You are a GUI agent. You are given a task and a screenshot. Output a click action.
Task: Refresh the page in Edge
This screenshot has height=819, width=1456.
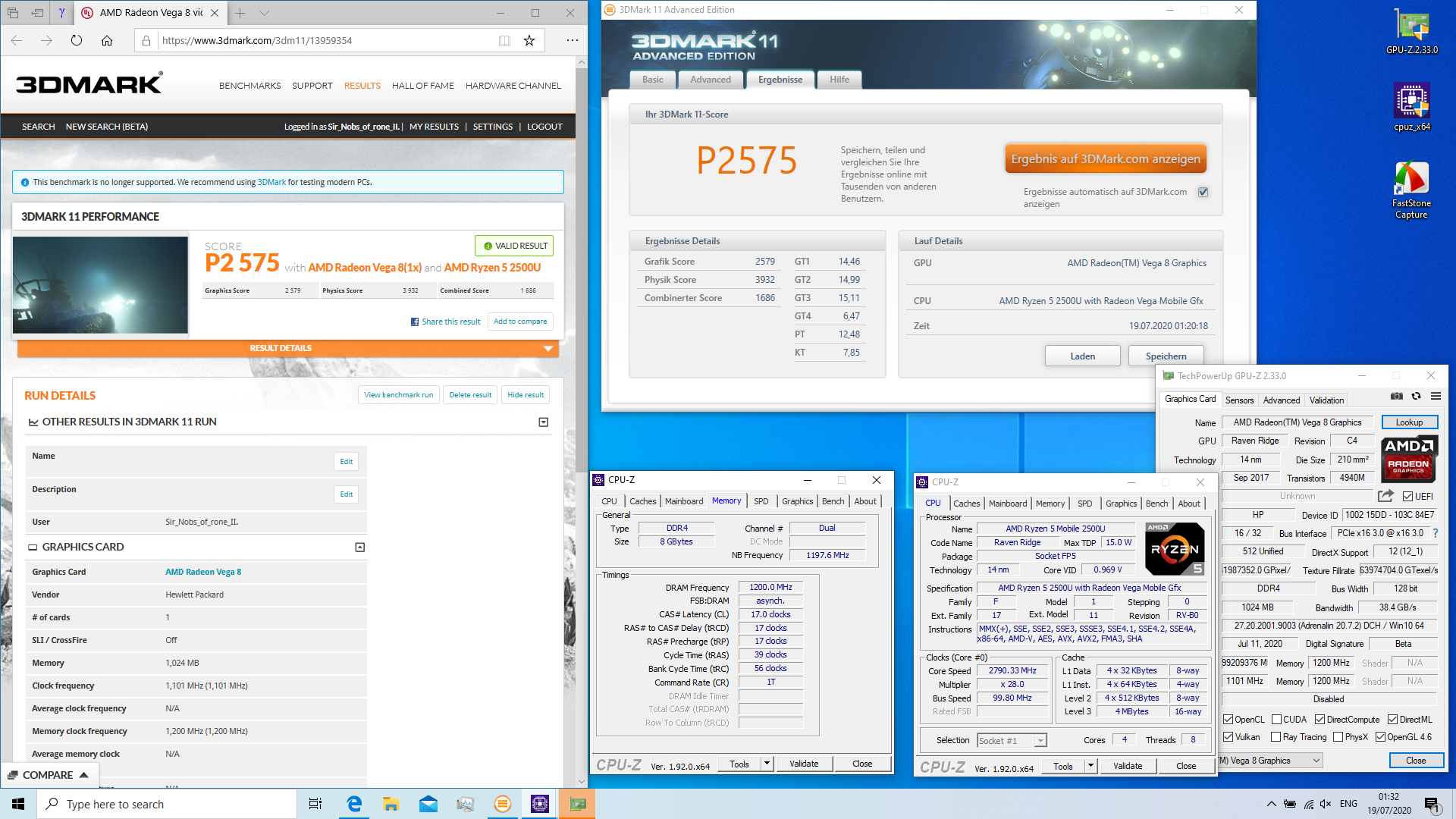point(77,40)
